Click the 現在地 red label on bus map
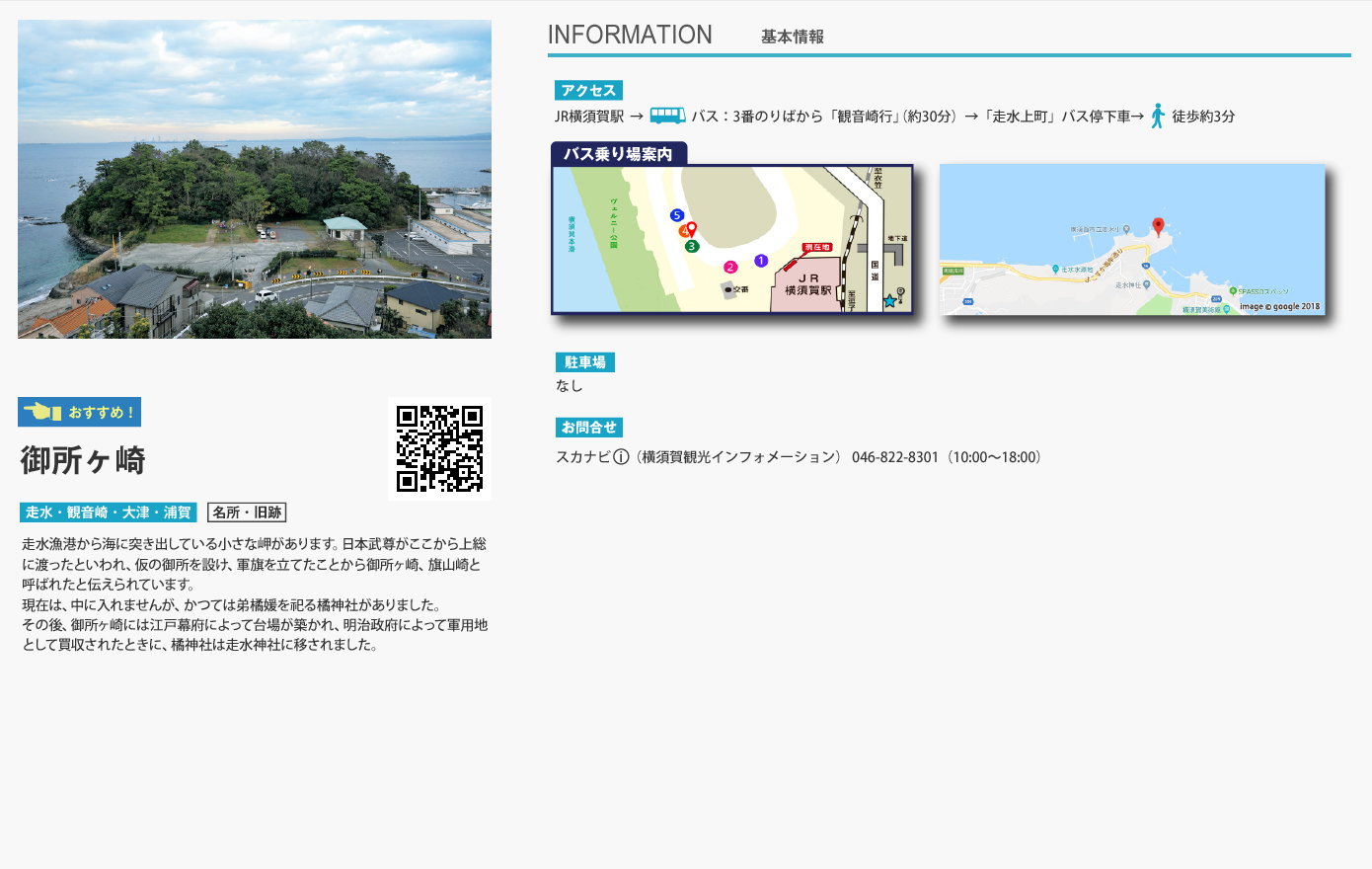The width and height of the screenshot is (1372, 869). [816, 248]
